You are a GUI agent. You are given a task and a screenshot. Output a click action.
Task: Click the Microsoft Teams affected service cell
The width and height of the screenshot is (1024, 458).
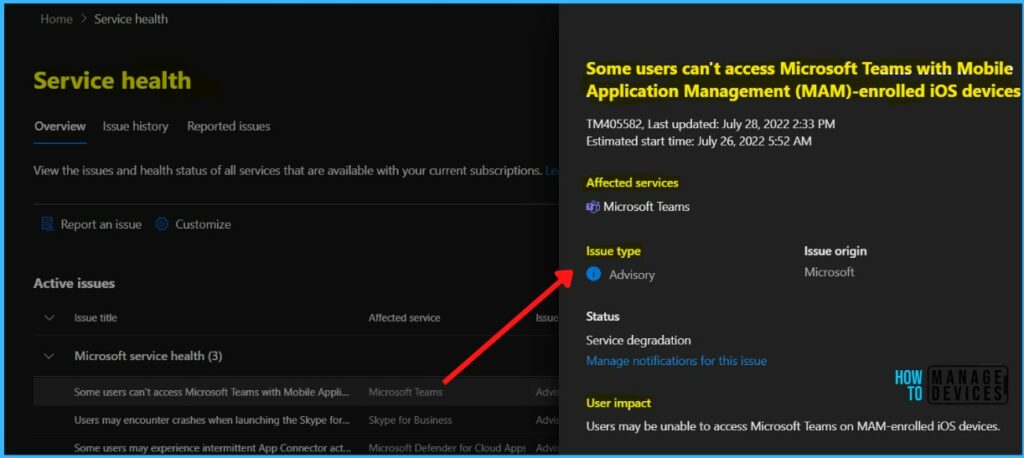click(406, 392)
